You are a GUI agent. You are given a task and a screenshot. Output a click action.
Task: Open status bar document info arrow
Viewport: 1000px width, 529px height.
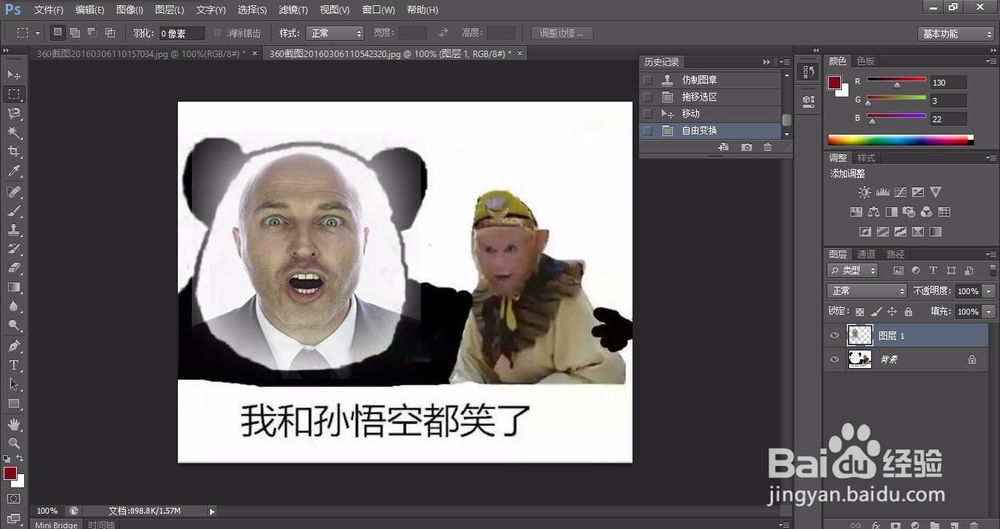212,511
